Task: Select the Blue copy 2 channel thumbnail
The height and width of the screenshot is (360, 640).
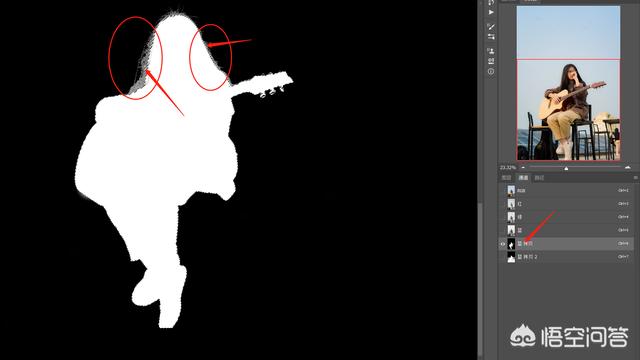Action: point(511,257)
